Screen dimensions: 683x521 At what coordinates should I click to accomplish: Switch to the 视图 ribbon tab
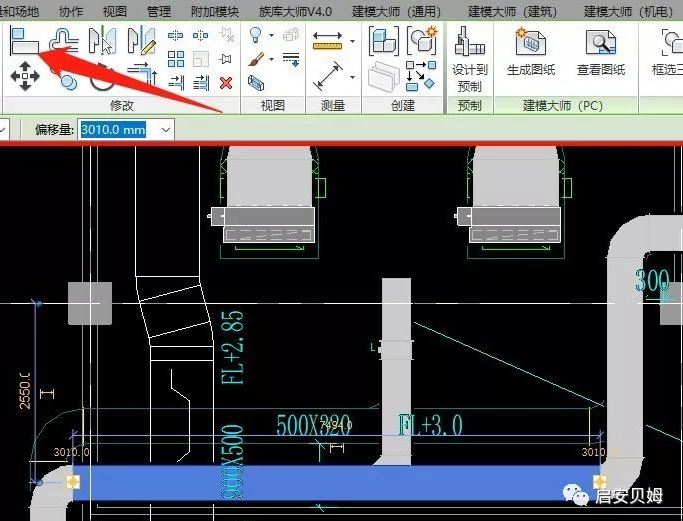115,11
